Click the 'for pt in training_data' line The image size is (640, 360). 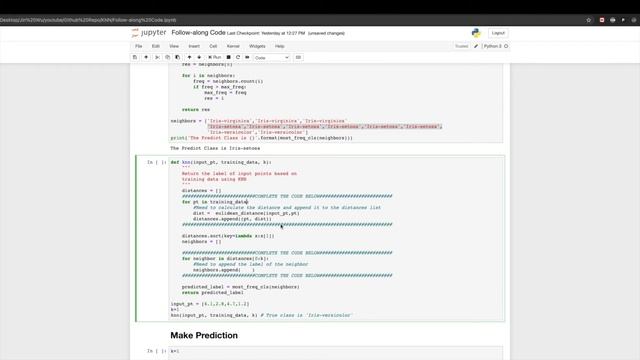pyautogui.click(x=215, y=202)
